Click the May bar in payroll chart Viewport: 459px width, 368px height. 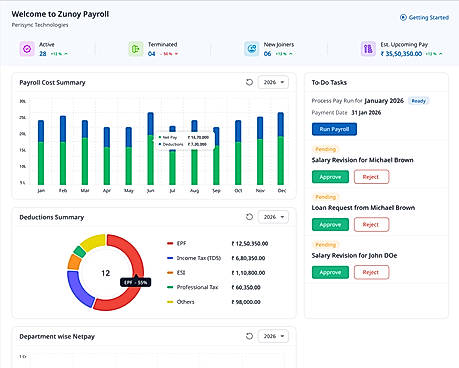pyautogui.click(x=128, y=156)
